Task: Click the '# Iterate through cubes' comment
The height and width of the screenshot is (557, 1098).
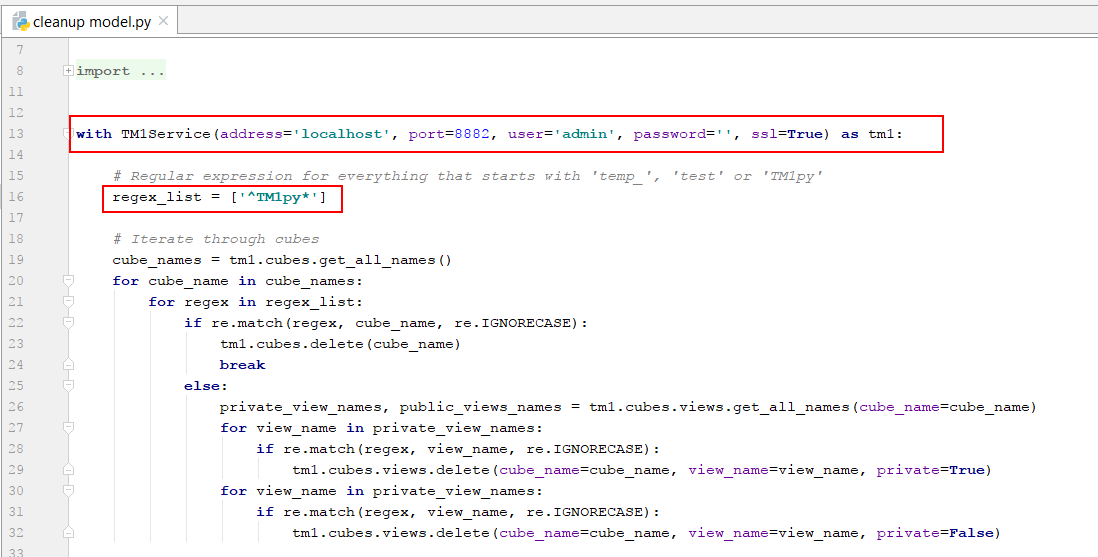Action: pos(216,239)
